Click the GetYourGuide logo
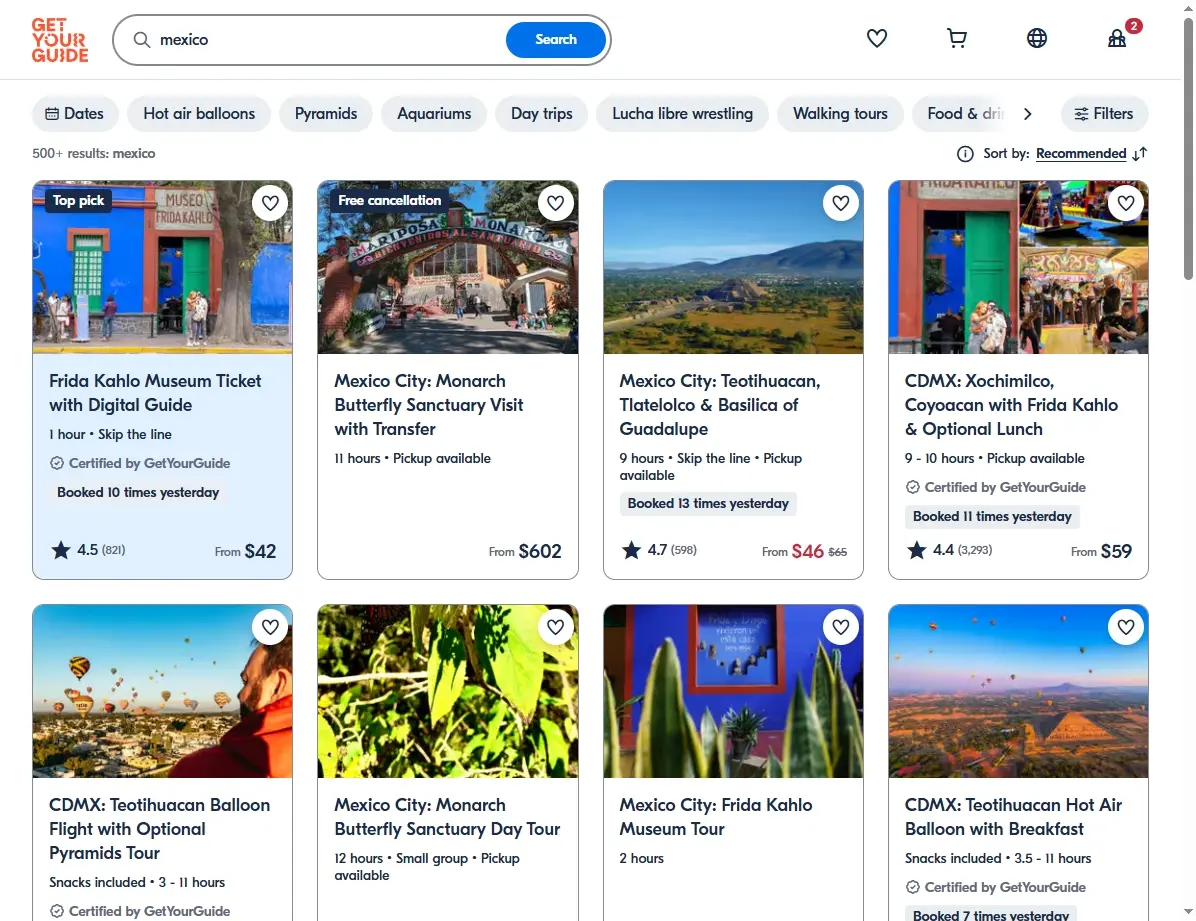This screenshot has width=1196, height=921. click(59, 40)
